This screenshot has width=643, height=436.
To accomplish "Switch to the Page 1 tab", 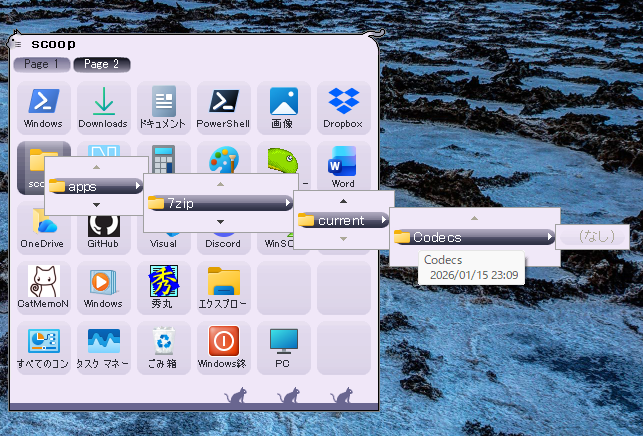I will pyautogui.click(x=42, y=64).
